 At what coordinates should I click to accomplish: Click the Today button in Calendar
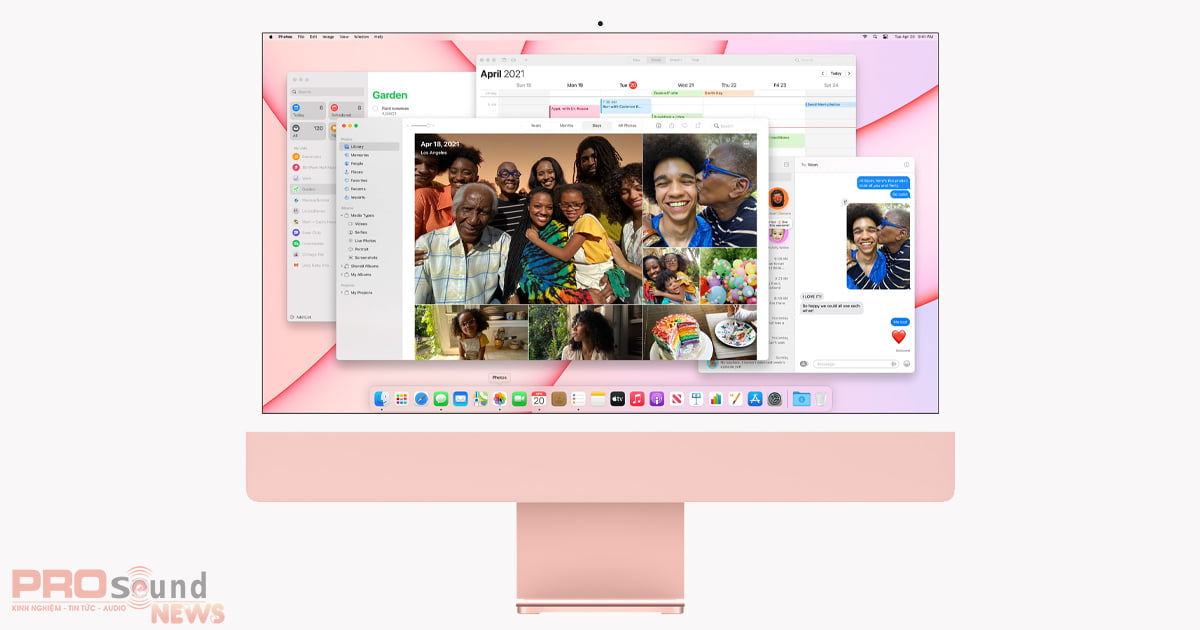(836, 73)
